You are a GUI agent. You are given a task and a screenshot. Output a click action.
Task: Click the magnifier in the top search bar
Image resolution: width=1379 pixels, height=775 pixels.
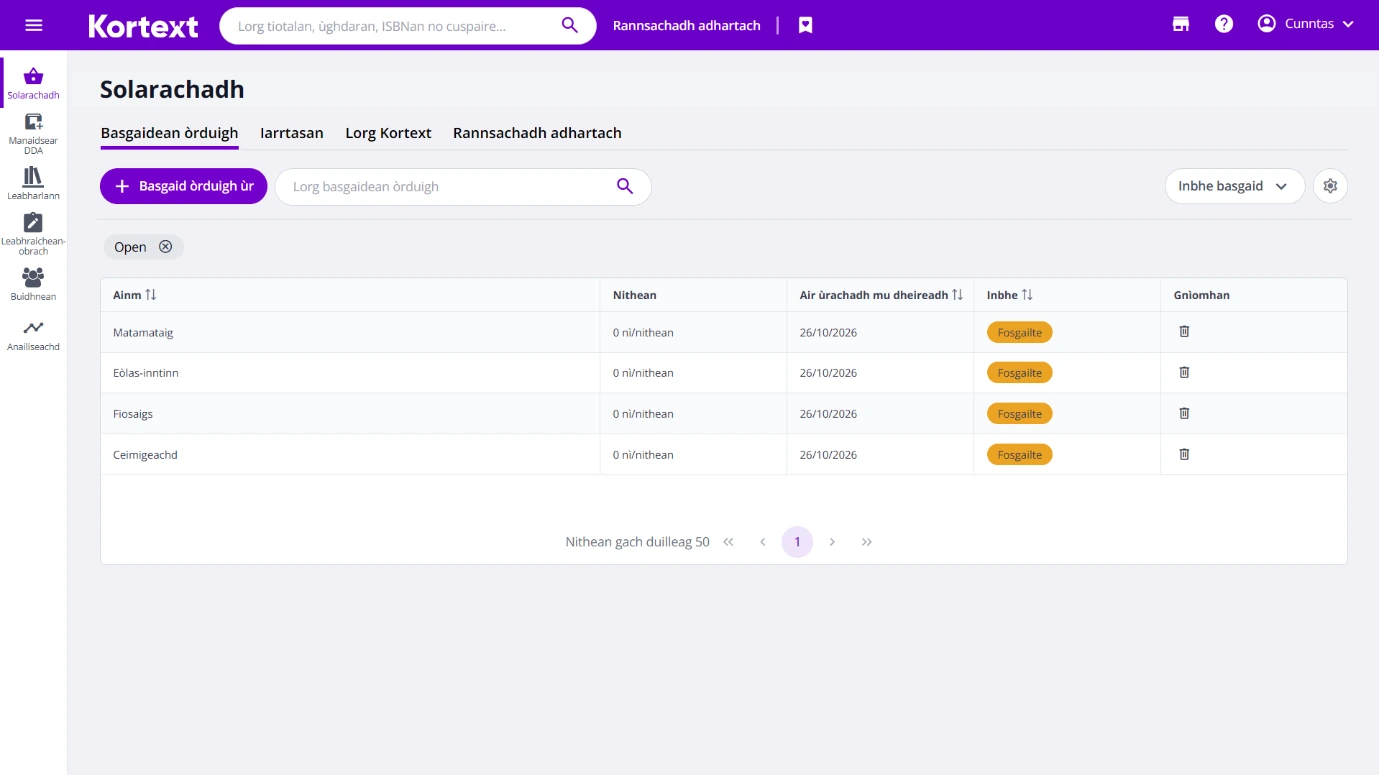point(570,26)
